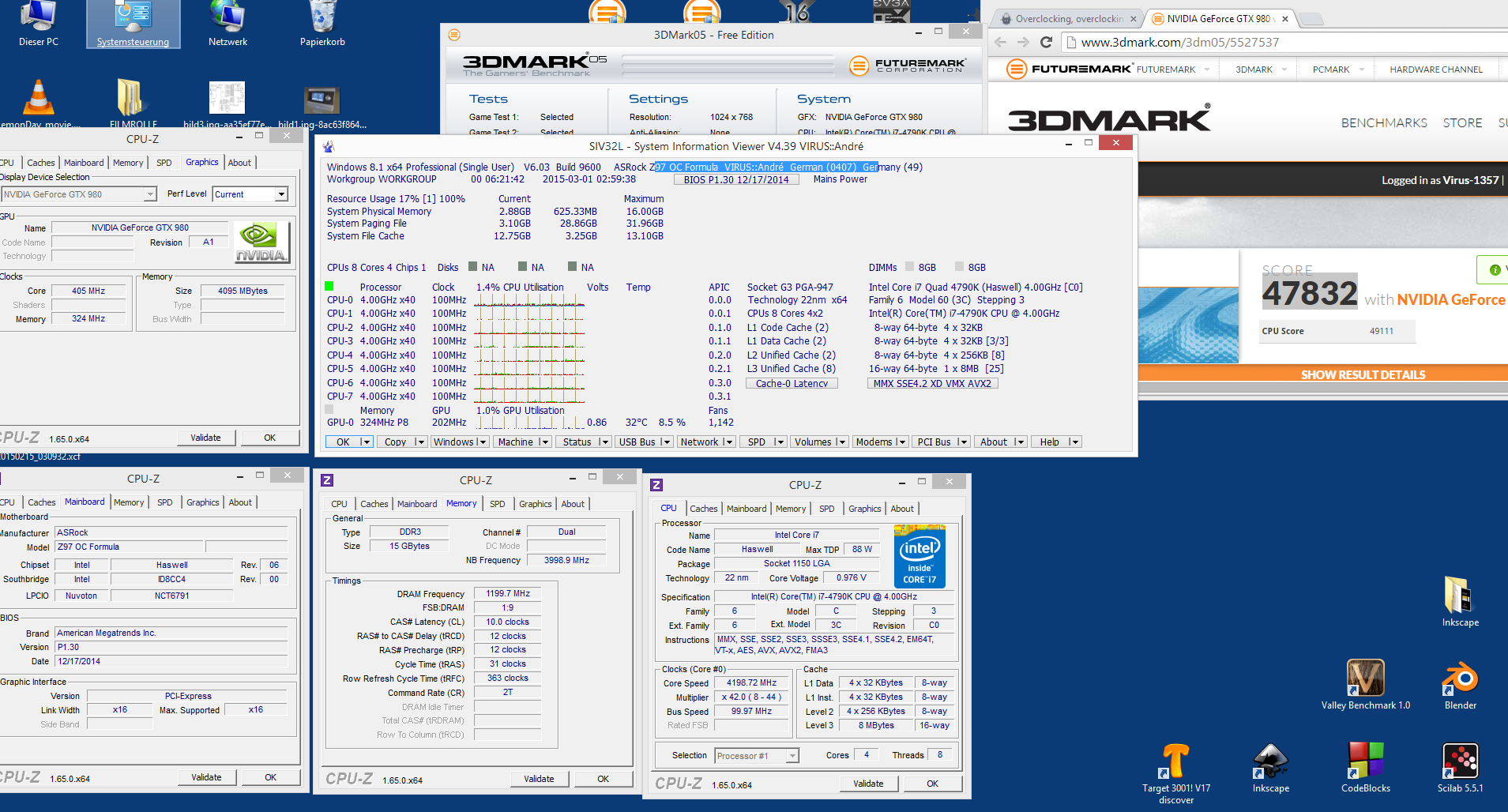Click the MMX SSE4.2 XD VMX AVX2 button
The image size is (1508, 812).
[932, 383]
